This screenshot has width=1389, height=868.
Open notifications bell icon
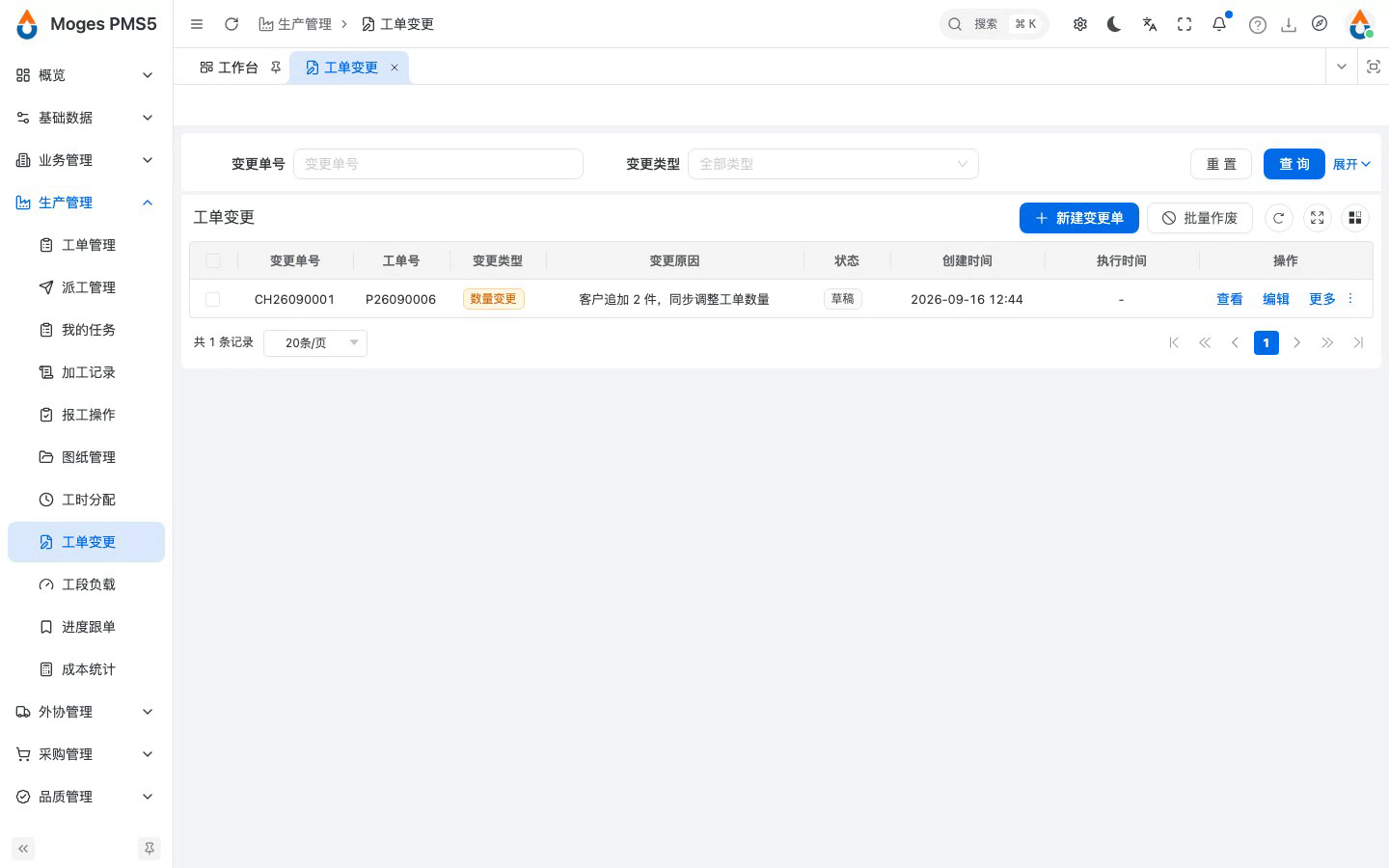point(1219,24)
